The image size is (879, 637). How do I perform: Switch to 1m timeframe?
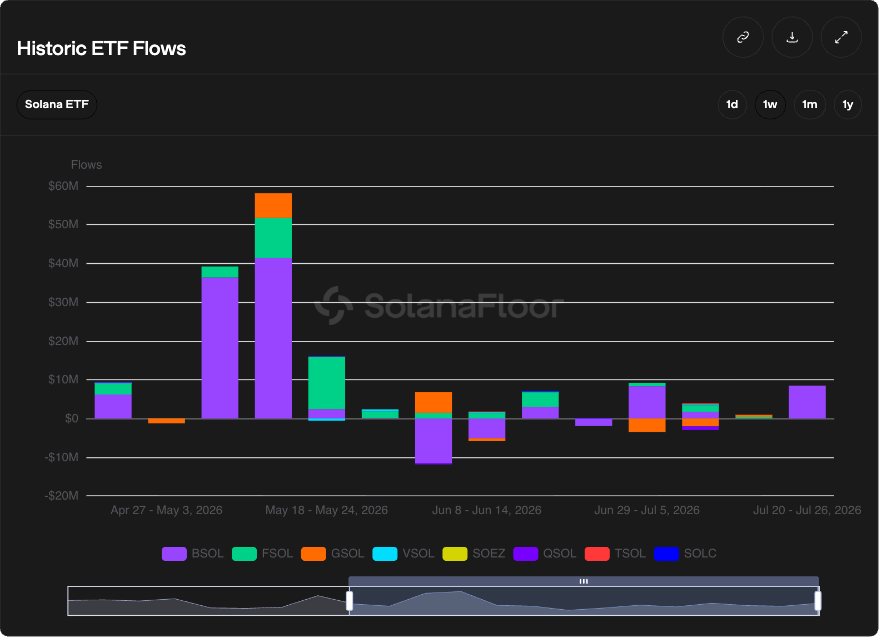click(809, 105)
